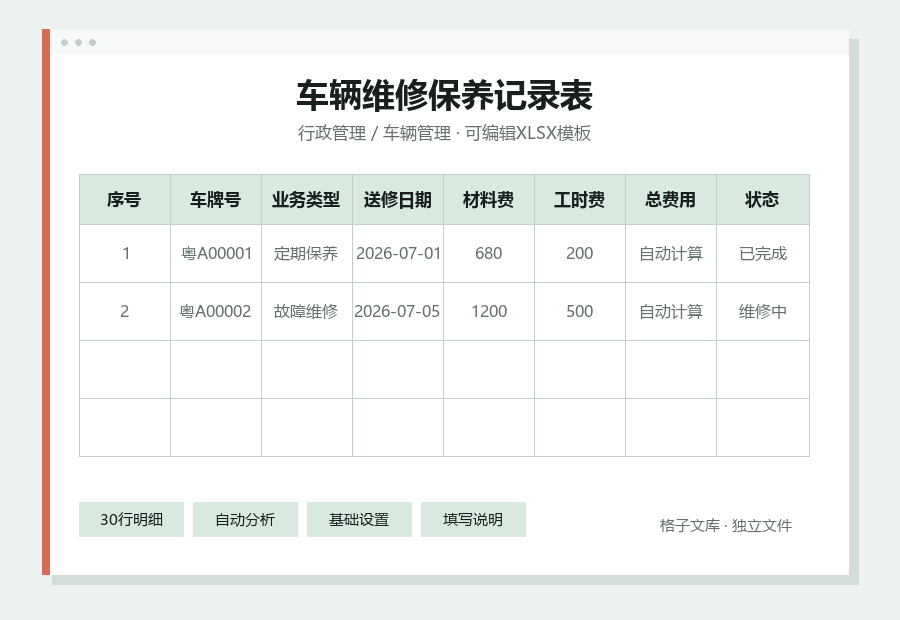The width and height of the screenshot is (900, 620).
Task: Open the 填写说明 tag
Action: 473,520
